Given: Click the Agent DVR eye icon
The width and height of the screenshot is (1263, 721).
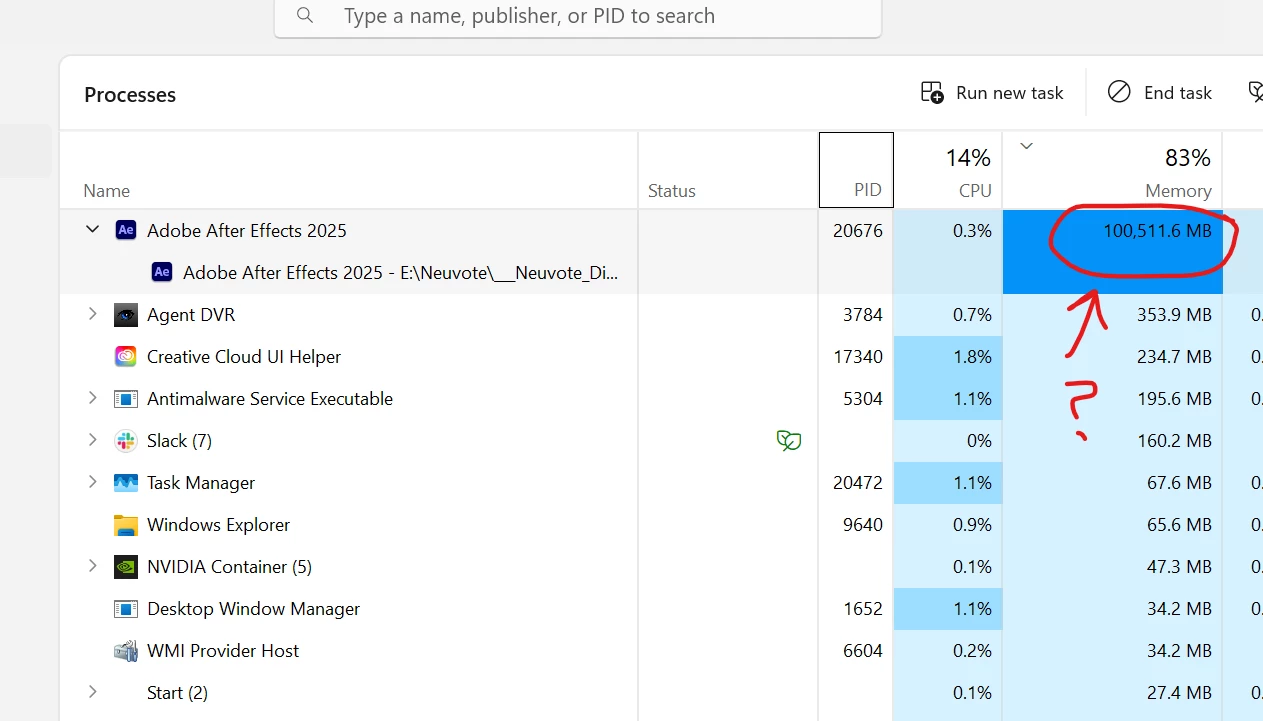Looking at the screenshot, I should point(125,314).
